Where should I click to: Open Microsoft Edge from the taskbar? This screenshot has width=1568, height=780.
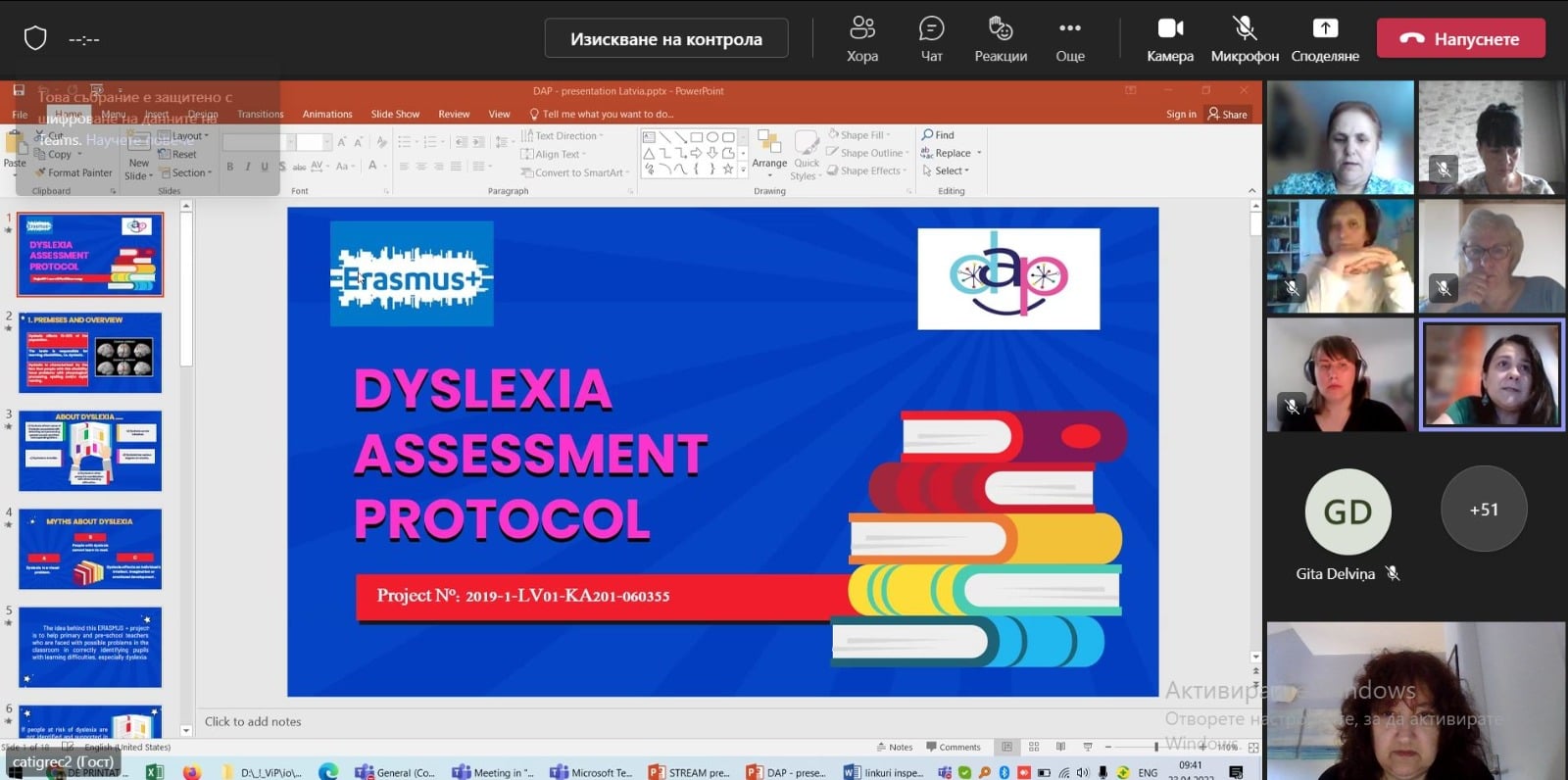[x=327, y=772]
